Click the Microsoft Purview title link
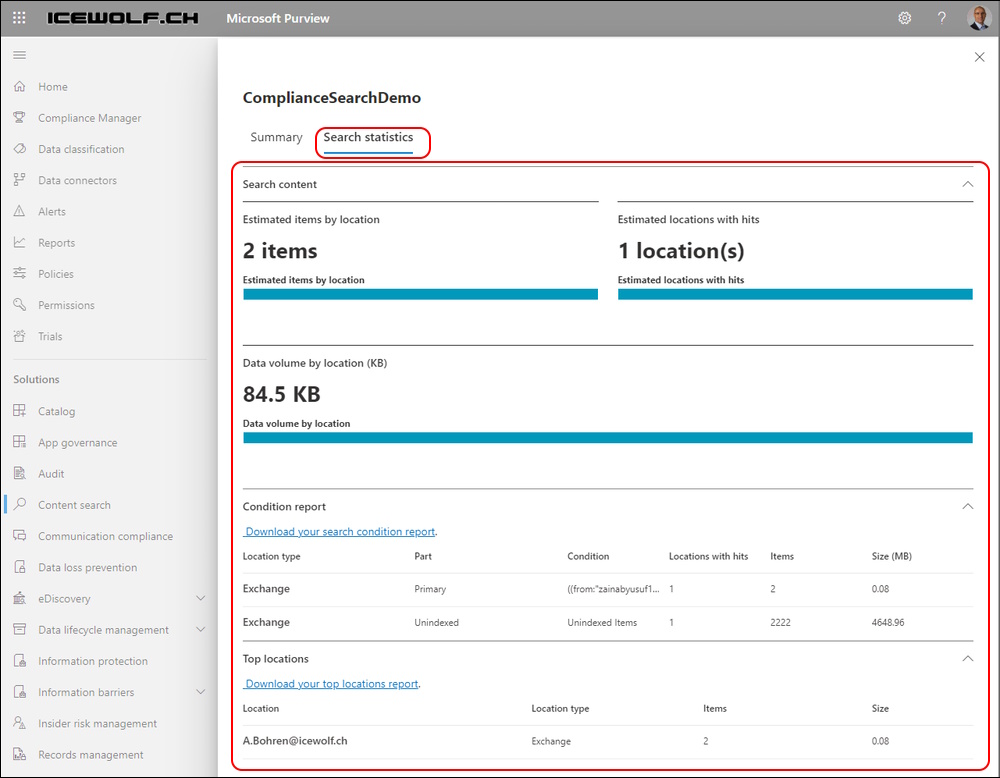Viewport: 1000px width, 778px height. coord(278,18)
